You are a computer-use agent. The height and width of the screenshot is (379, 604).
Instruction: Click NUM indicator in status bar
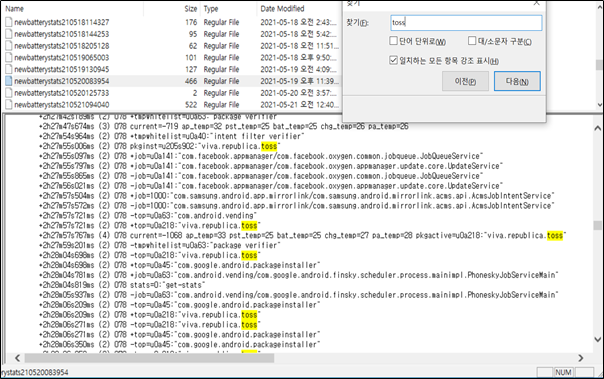tap(563, 372)
